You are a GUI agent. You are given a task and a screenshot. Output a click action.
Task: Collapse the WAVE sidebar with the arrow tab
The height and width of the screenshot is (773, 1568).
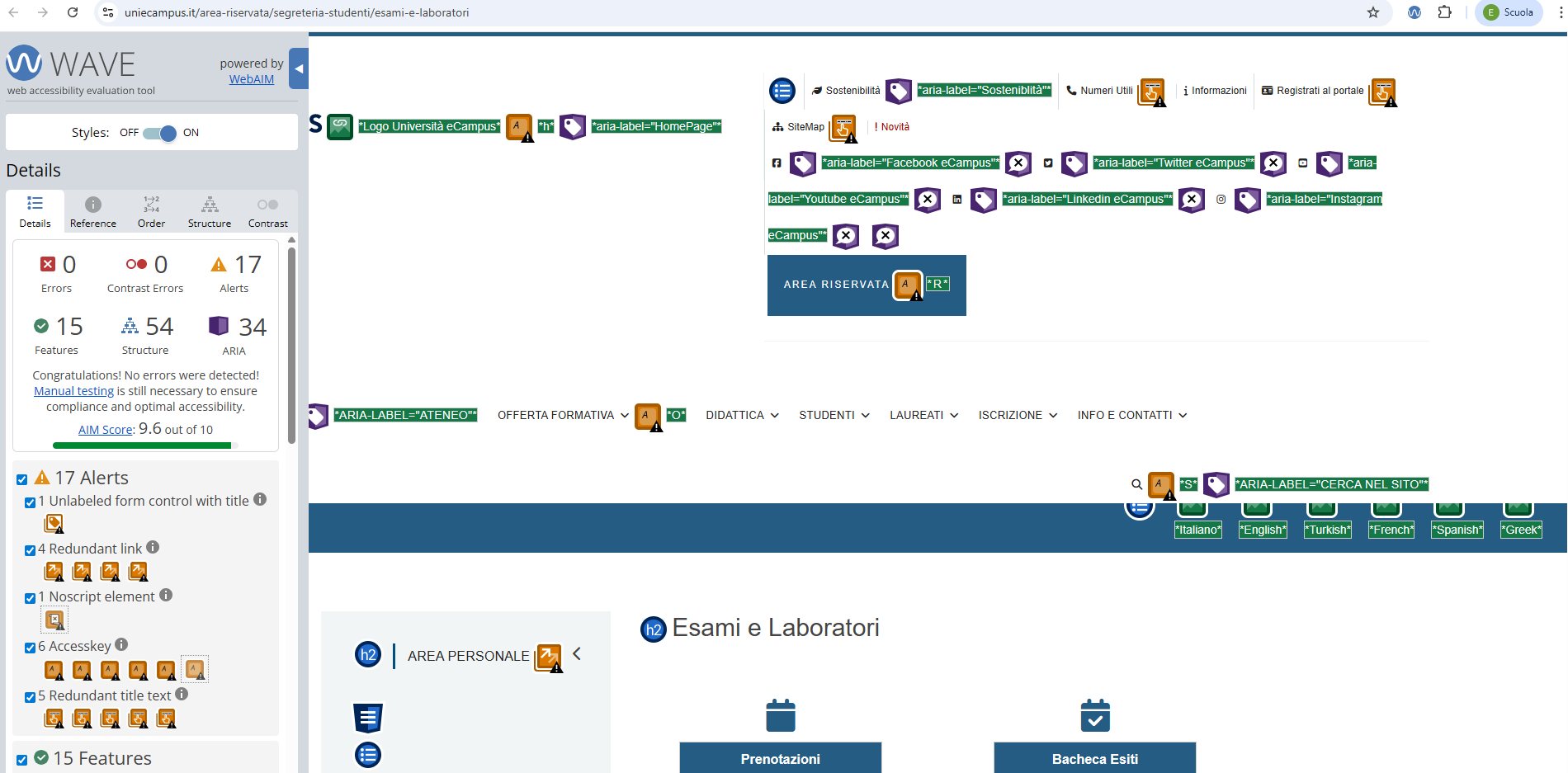pyautogui.click(x=299, y=68)
